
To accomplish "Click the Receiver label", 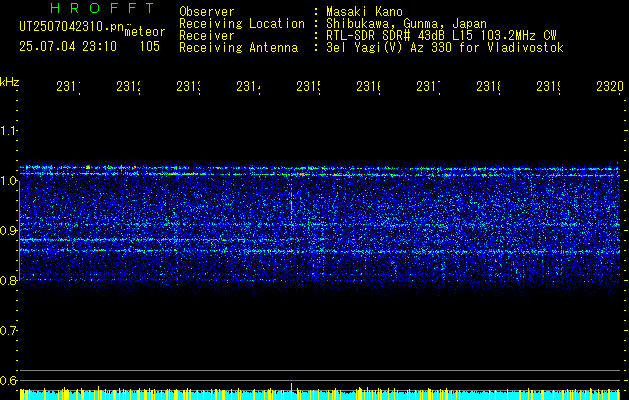I will (207, 36).
